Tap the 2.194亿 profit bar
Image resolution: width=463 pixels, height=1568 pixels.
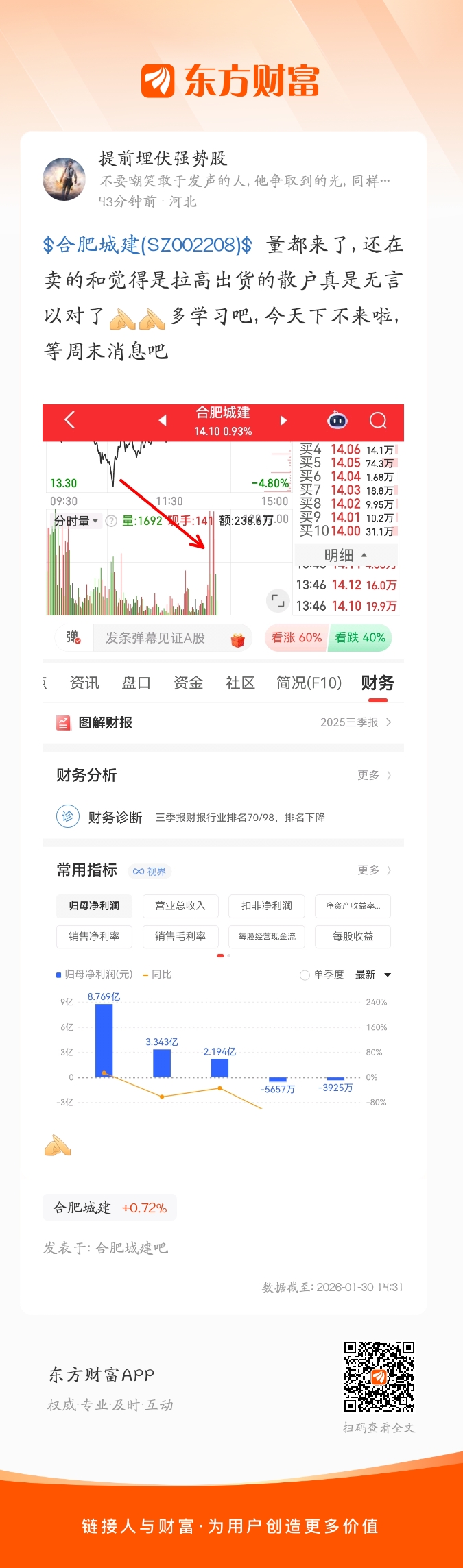click(219, 1068)
